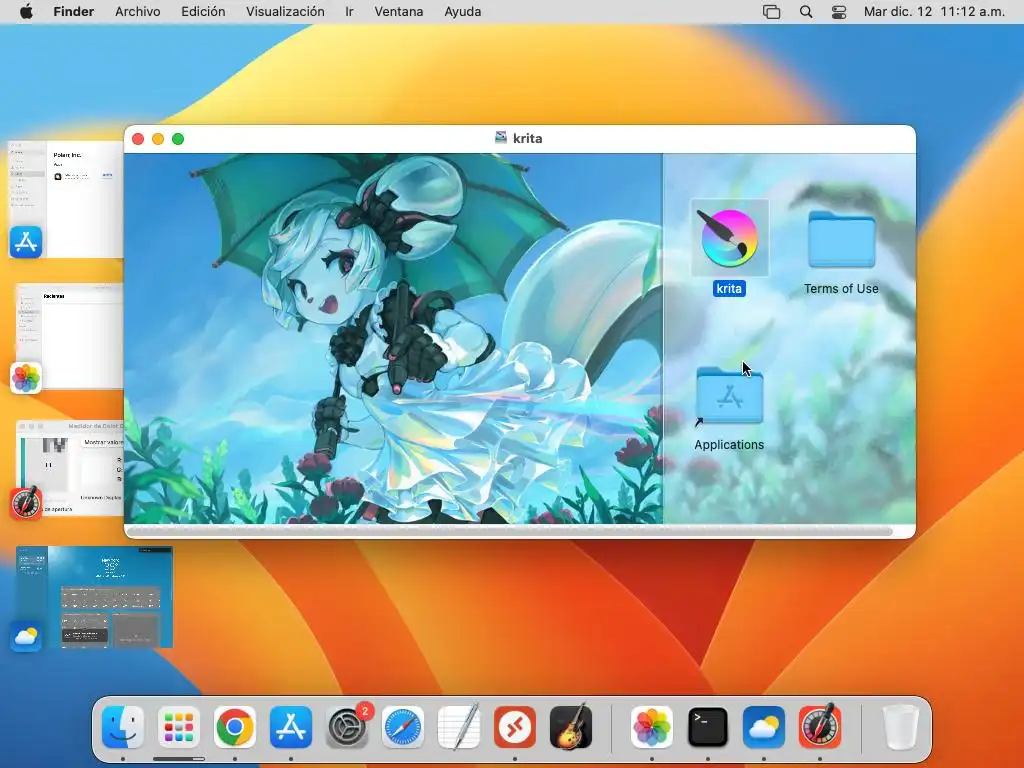Viewport: 1024px width, 768px height.
Task: Open the Applications folder shortcut
Action: 729,395
